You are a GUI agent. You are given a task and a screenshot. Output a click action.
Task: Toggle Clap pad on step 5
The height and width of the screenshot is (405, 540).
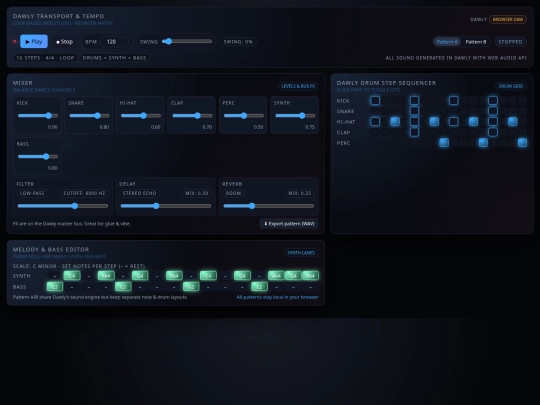[x=414, y=132]
